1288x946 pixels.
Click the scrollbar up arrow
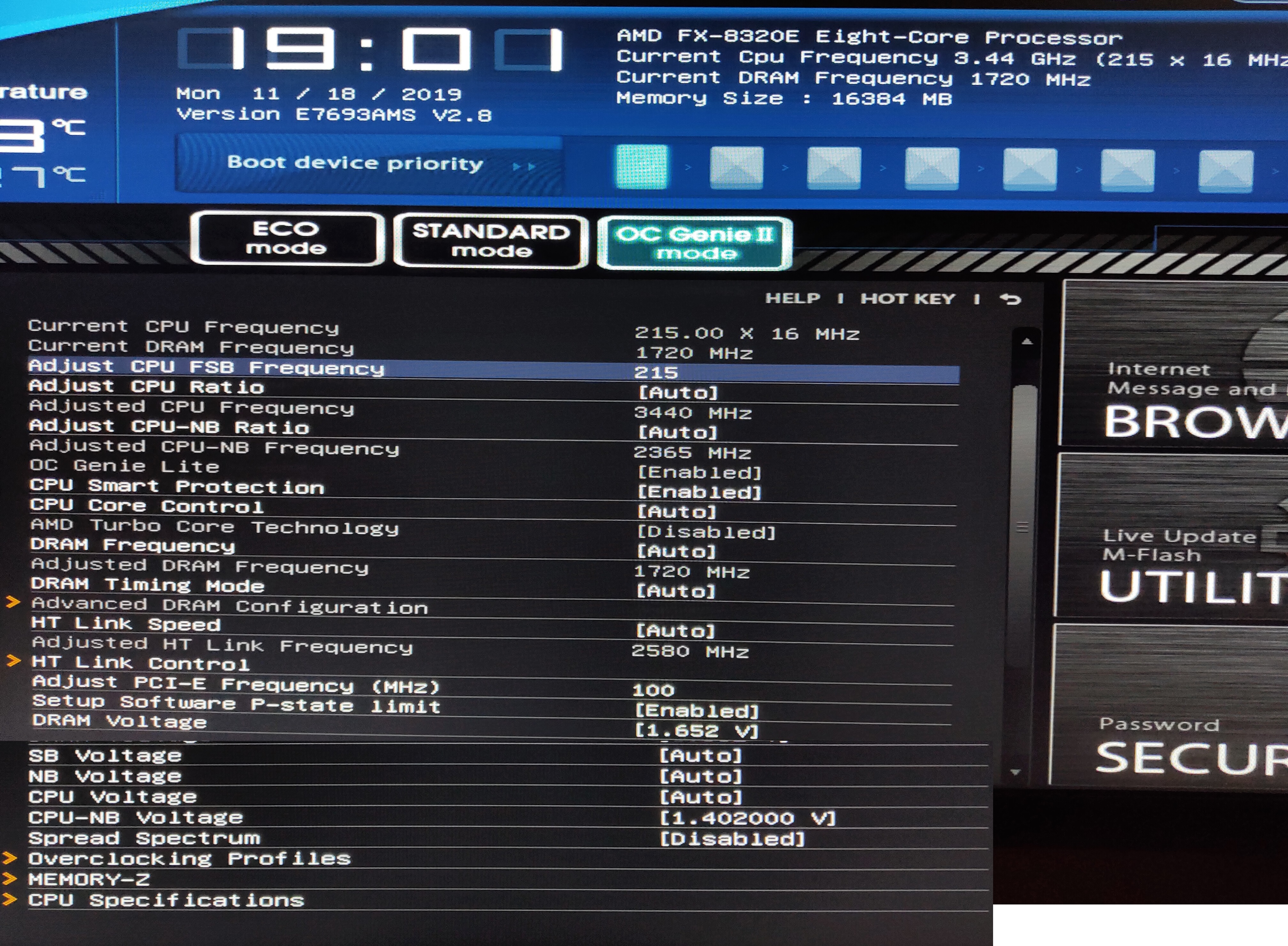tap(1027, 342)
